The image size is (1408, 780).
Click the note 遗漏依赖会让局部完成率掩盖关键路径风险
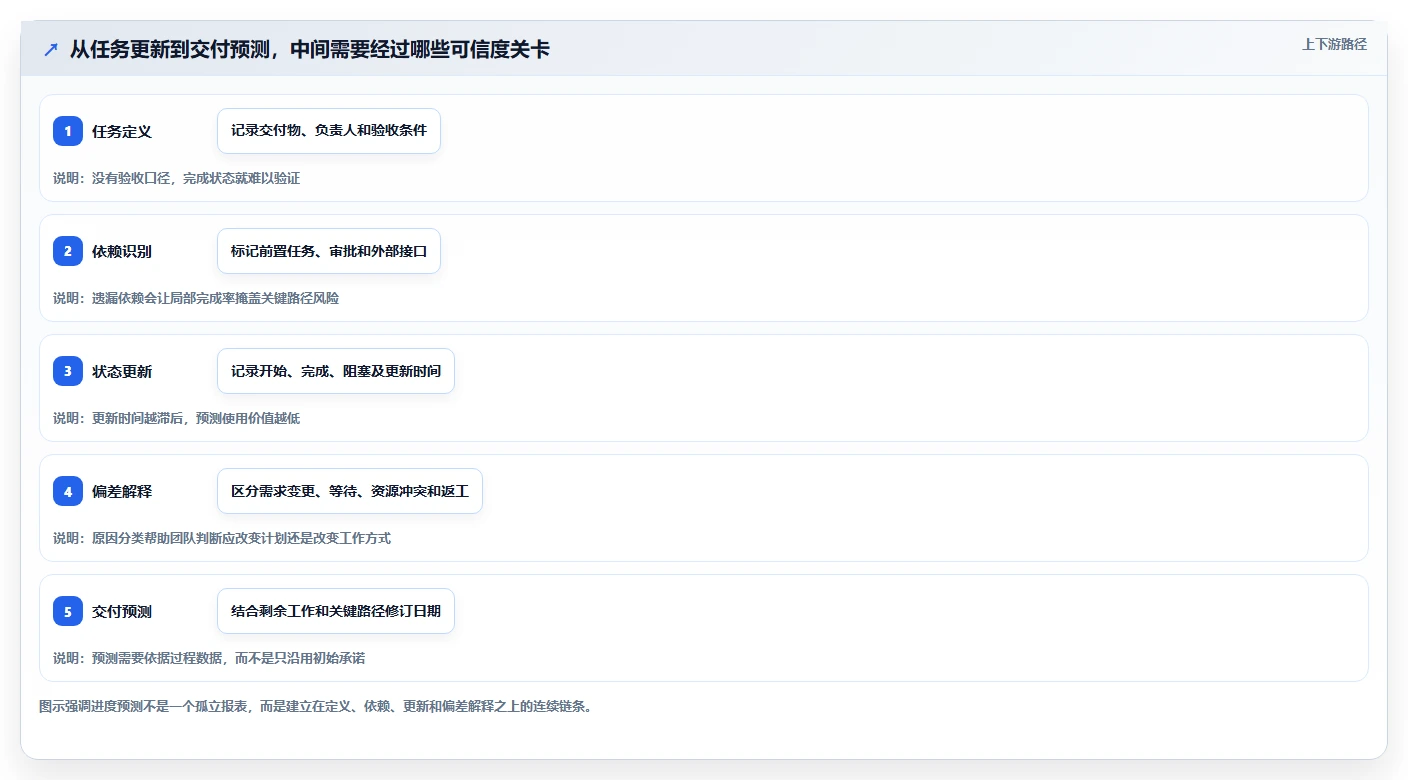[196, 298]
